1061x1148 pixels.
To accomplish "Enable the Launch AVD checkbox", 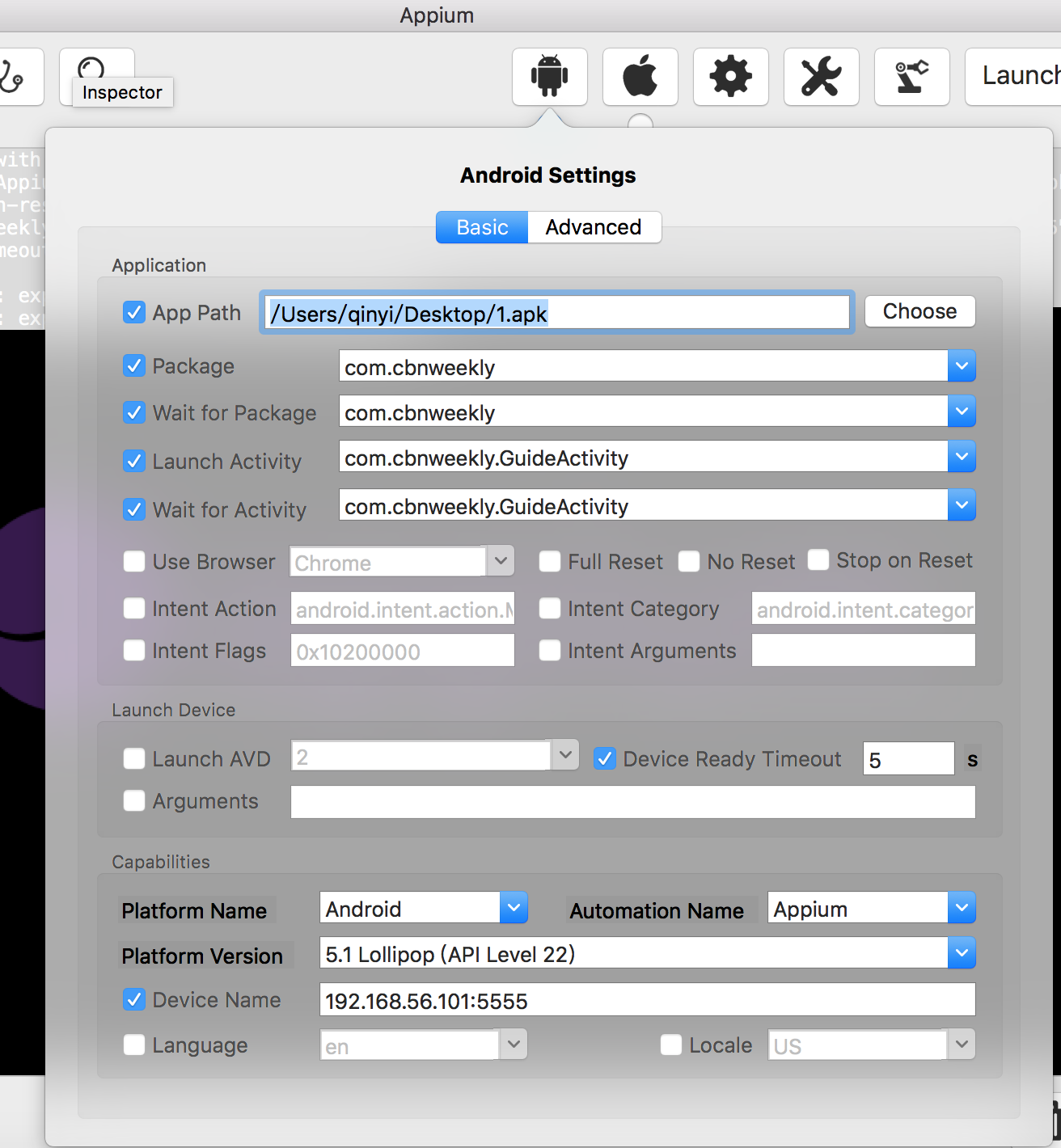I will (x=134, y=758).
